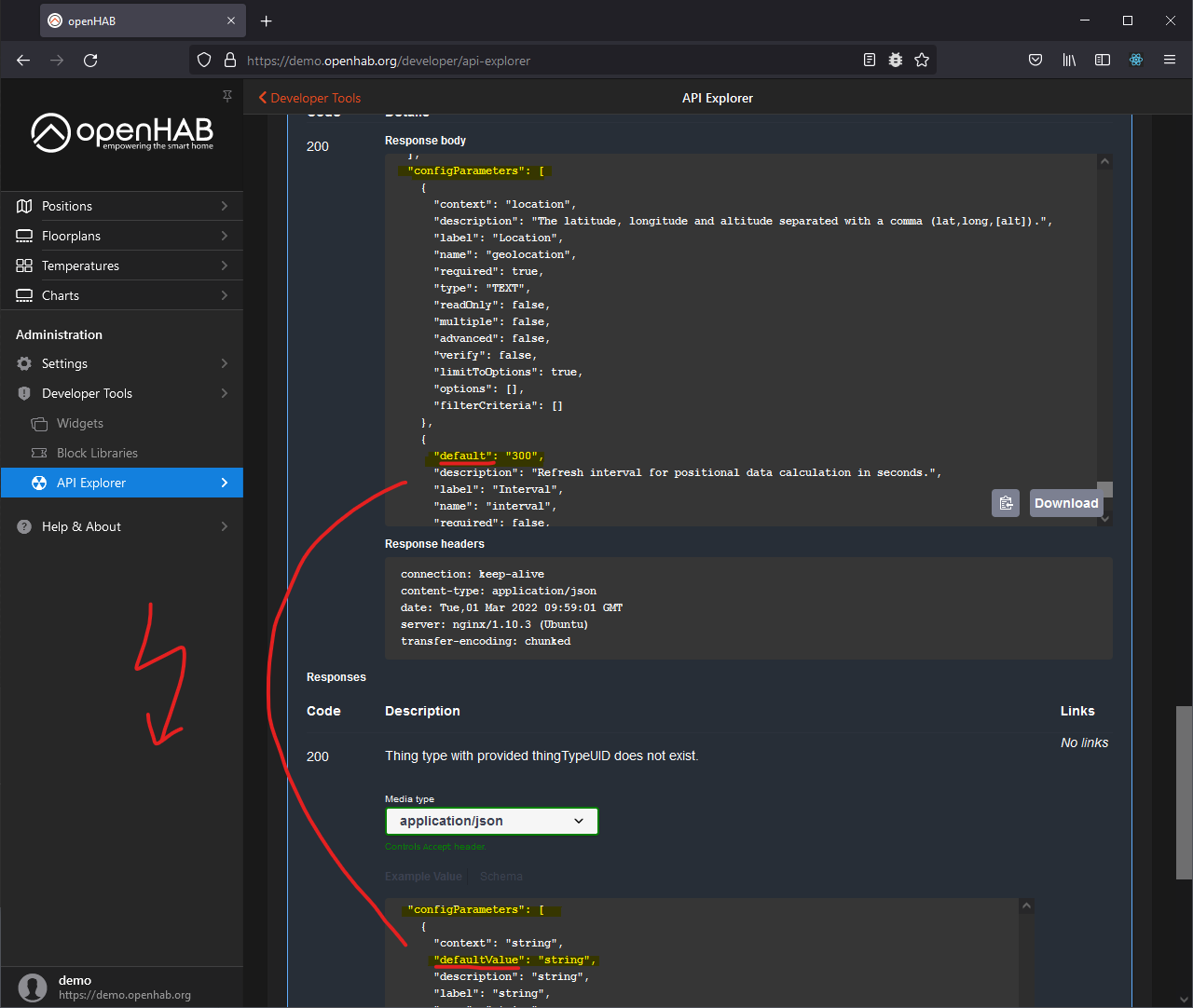Click the browser back arrow
This screenshot has width=1193, height=1008.
tap(23, 61)
